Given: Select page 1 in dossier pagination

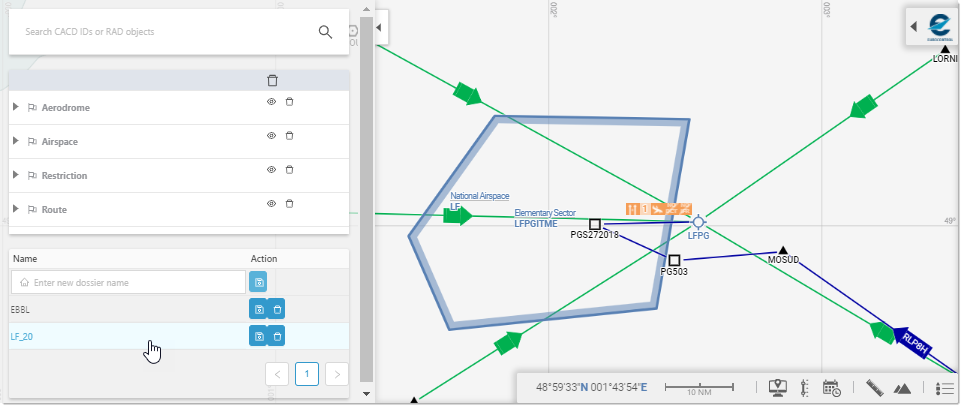Looking at the screenshot, I should tap(307, 374).
